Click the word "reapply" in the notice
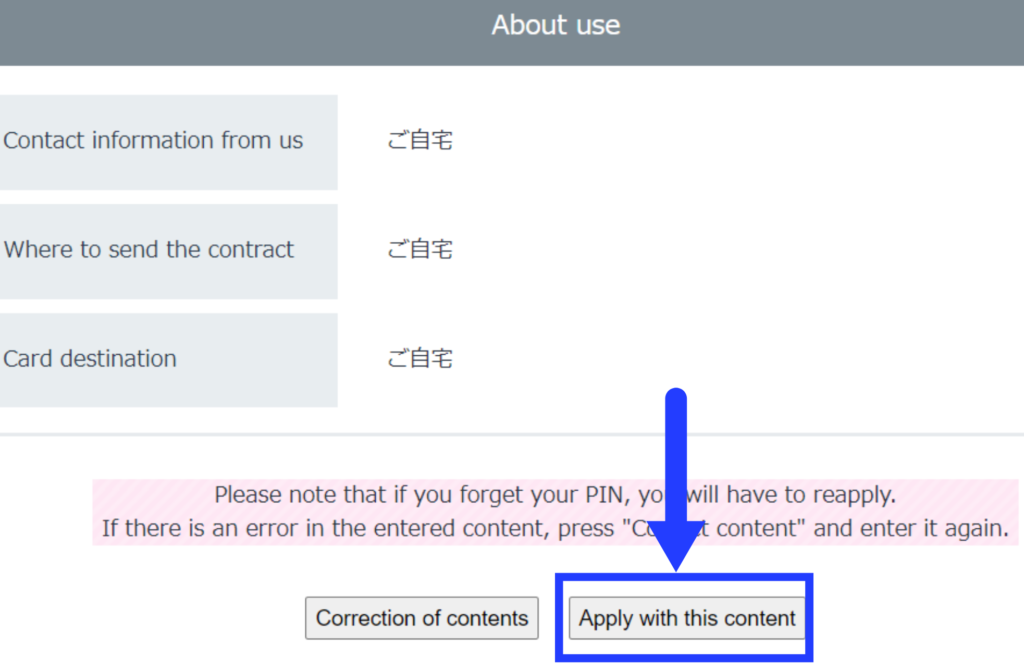 point(853,494)
